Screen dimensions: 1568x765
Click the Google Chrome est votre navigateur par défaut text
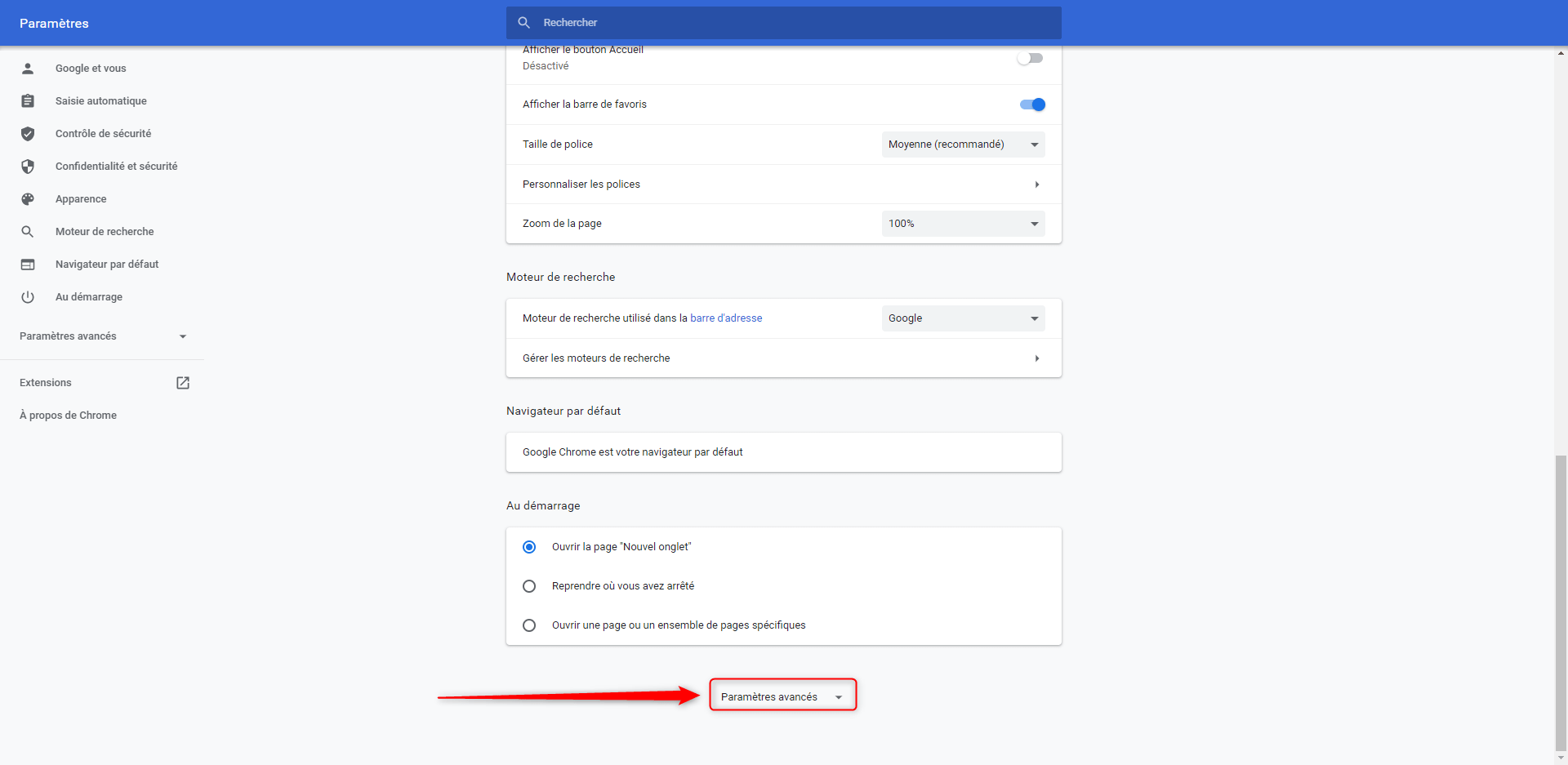click(x=632, y=452)
